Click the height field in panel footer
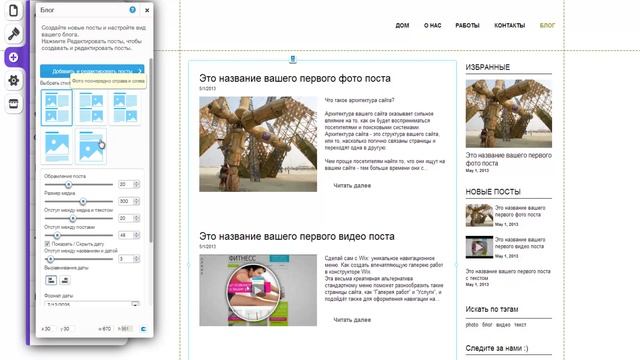Viewport: 640px width, 360px height. click(x=125, y=329)
